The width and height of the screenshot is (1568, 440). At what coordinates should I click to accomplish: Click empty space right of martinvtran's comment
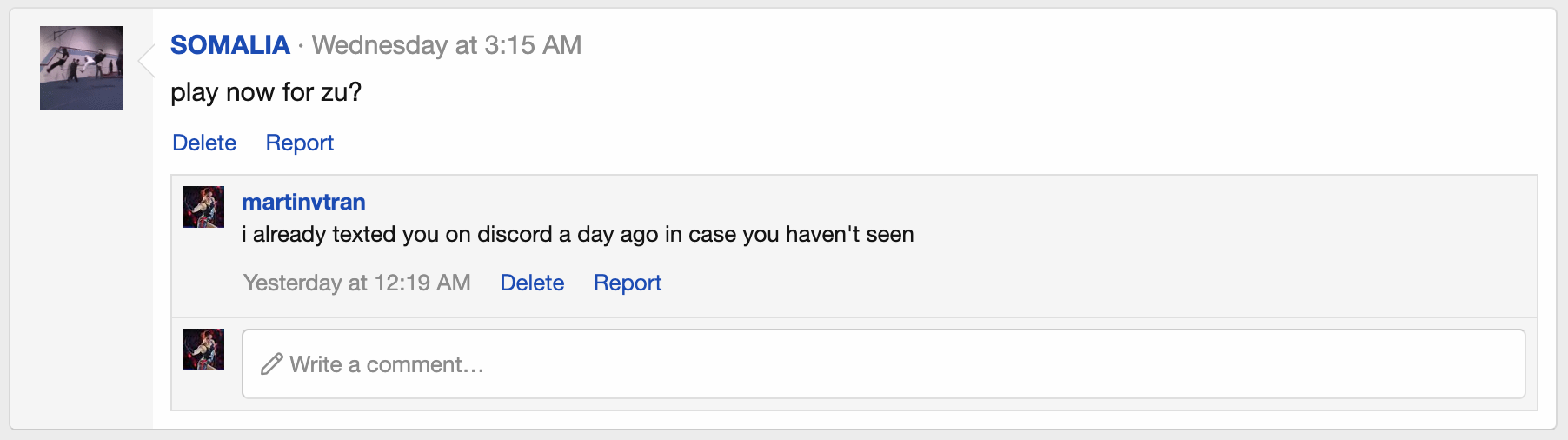(1217, 235)
